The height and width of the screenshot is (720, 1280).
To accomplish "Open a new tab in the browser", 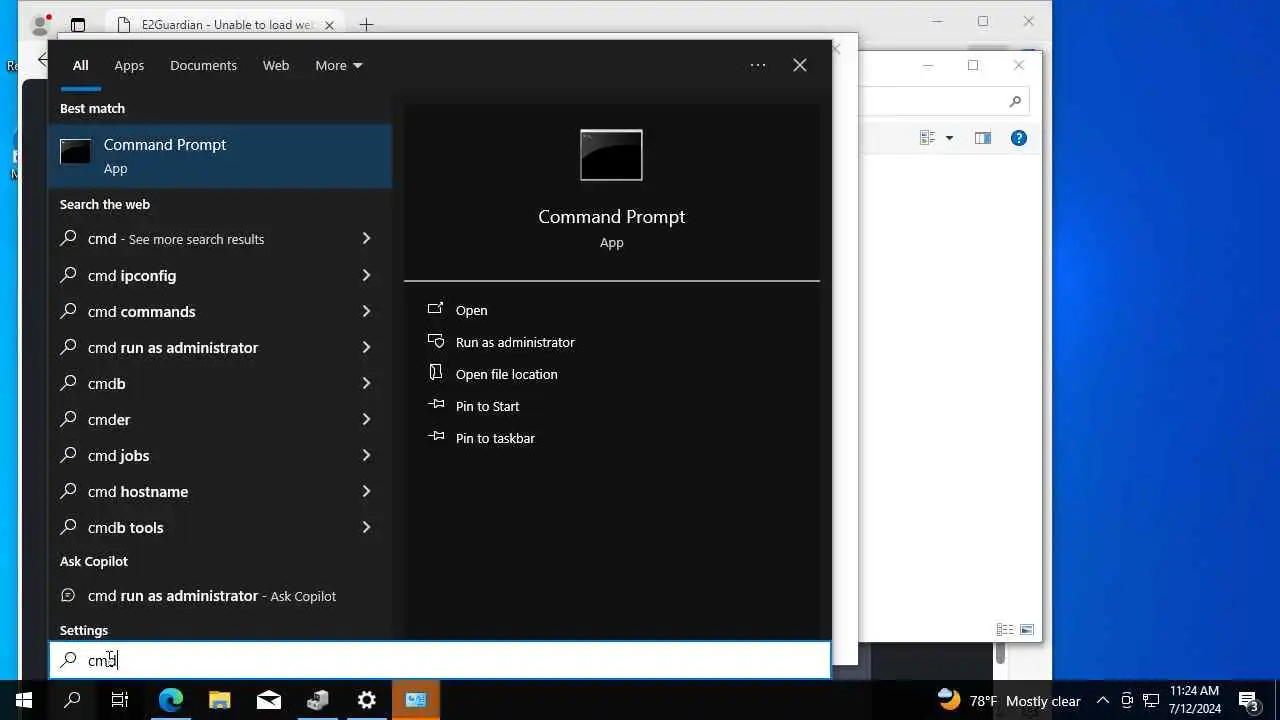I will 366,24.
